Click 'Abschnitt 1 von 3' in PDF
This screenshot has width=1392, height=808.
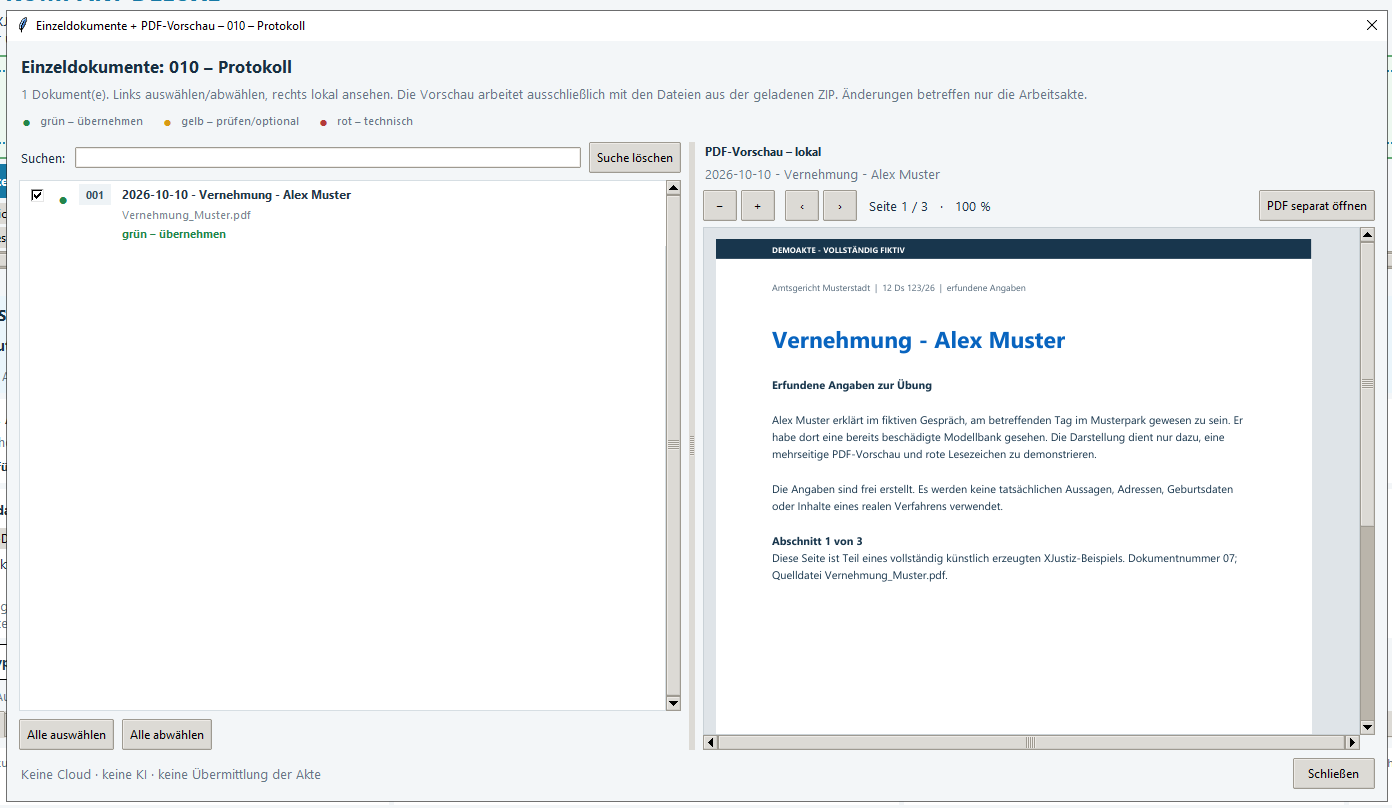[x=817, y=541]
